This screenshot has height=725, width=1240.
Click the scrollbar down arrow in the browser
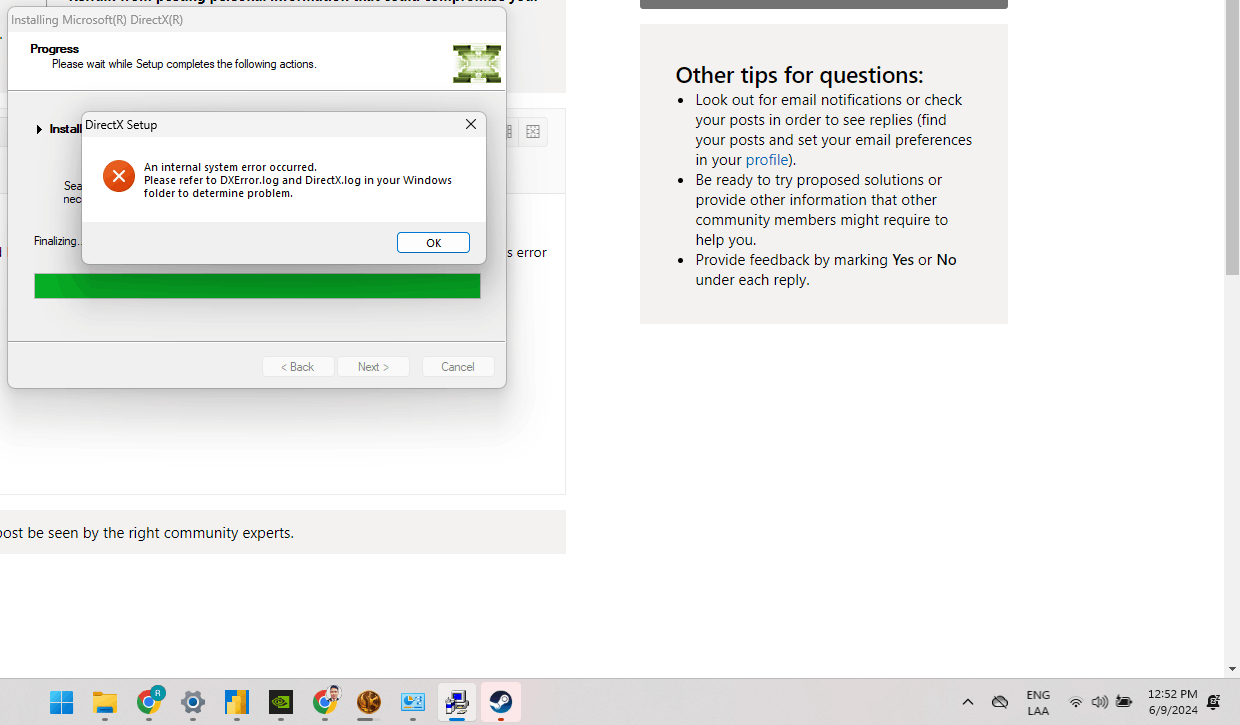pos(1232,669)
